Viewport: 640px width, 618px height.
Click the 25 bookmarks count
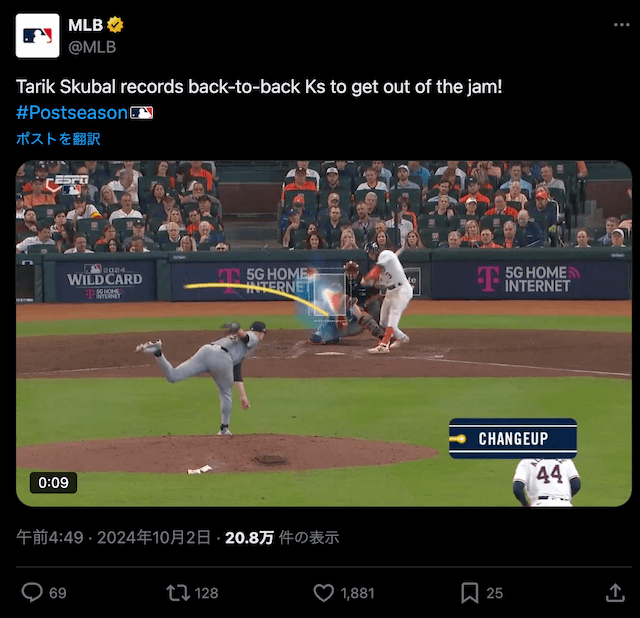click(495, 593)
